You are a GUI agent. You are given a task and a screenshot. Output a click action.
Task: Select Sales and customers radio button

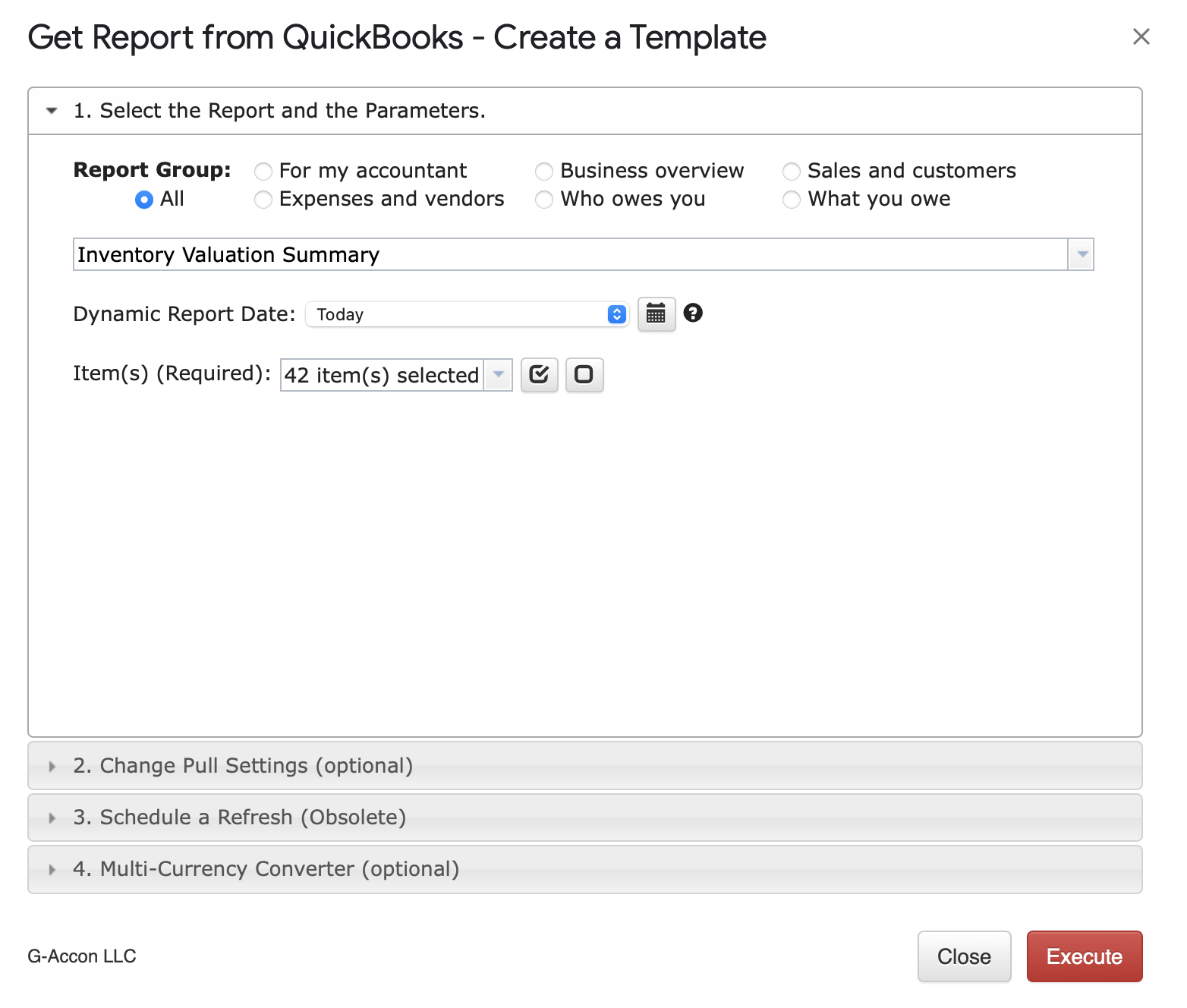pyautogui.click(x=792, y=172)
